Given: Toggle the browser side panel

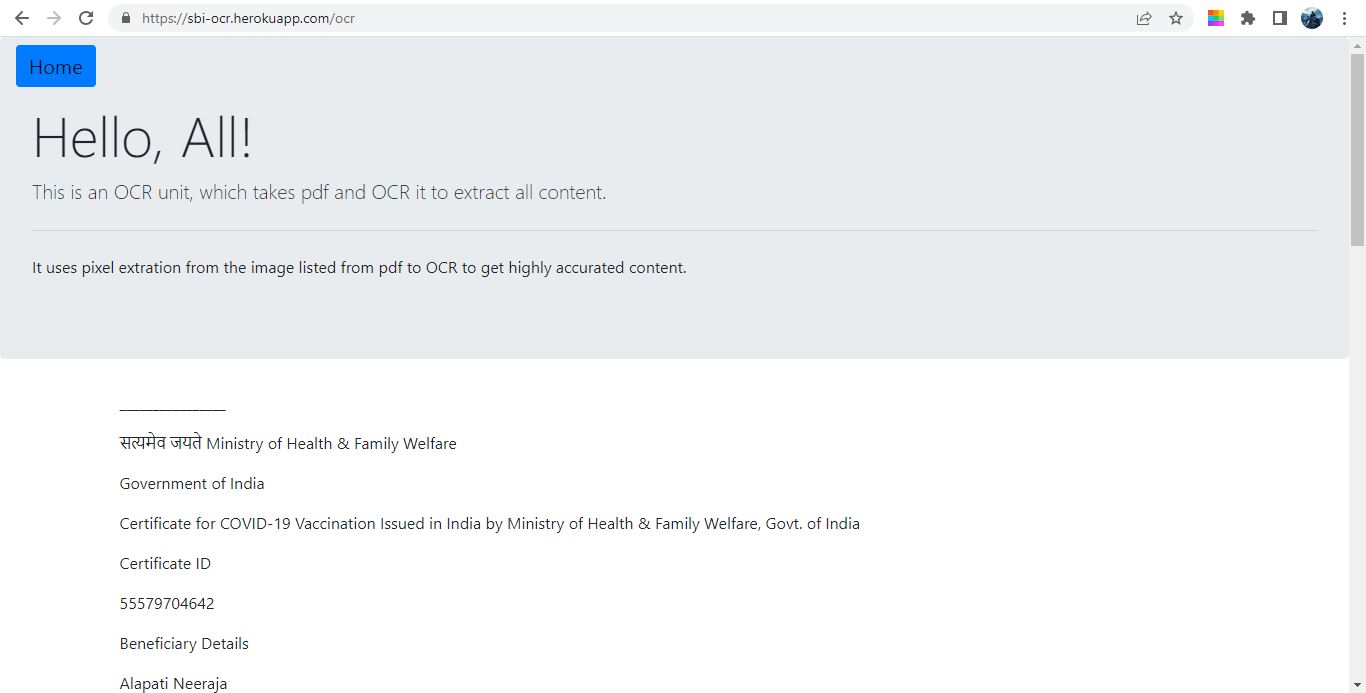Looking at the screenshot, I should 1280,18.
